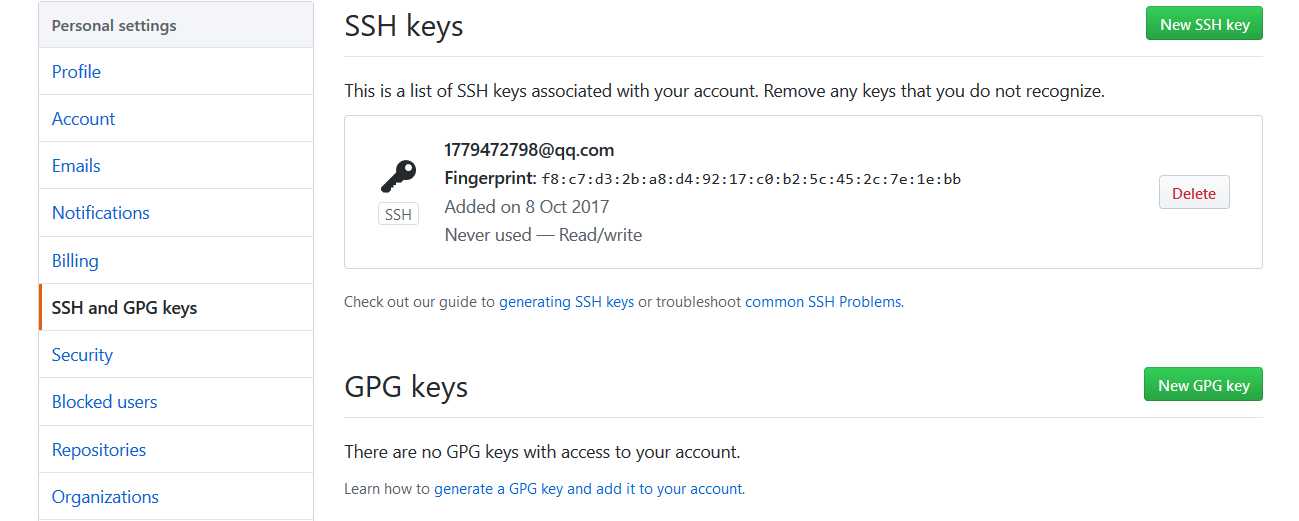Click the New SSH key button
Image resolution: width=1299 pixels, height=521 pixels.
coord(1204,24)
